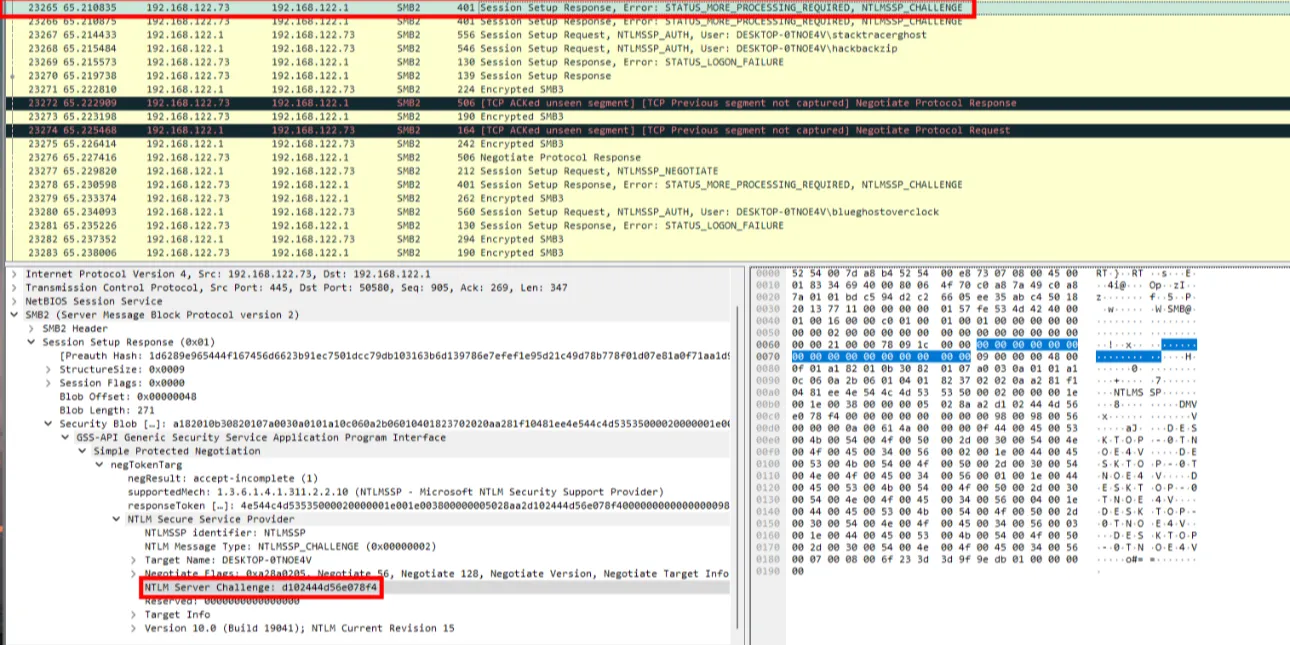Viewport: 1290px width, 645px height.
Task: Select NTLM Message Type: NTLMSSP_CHALLENGE row
Action: (368, 546)
